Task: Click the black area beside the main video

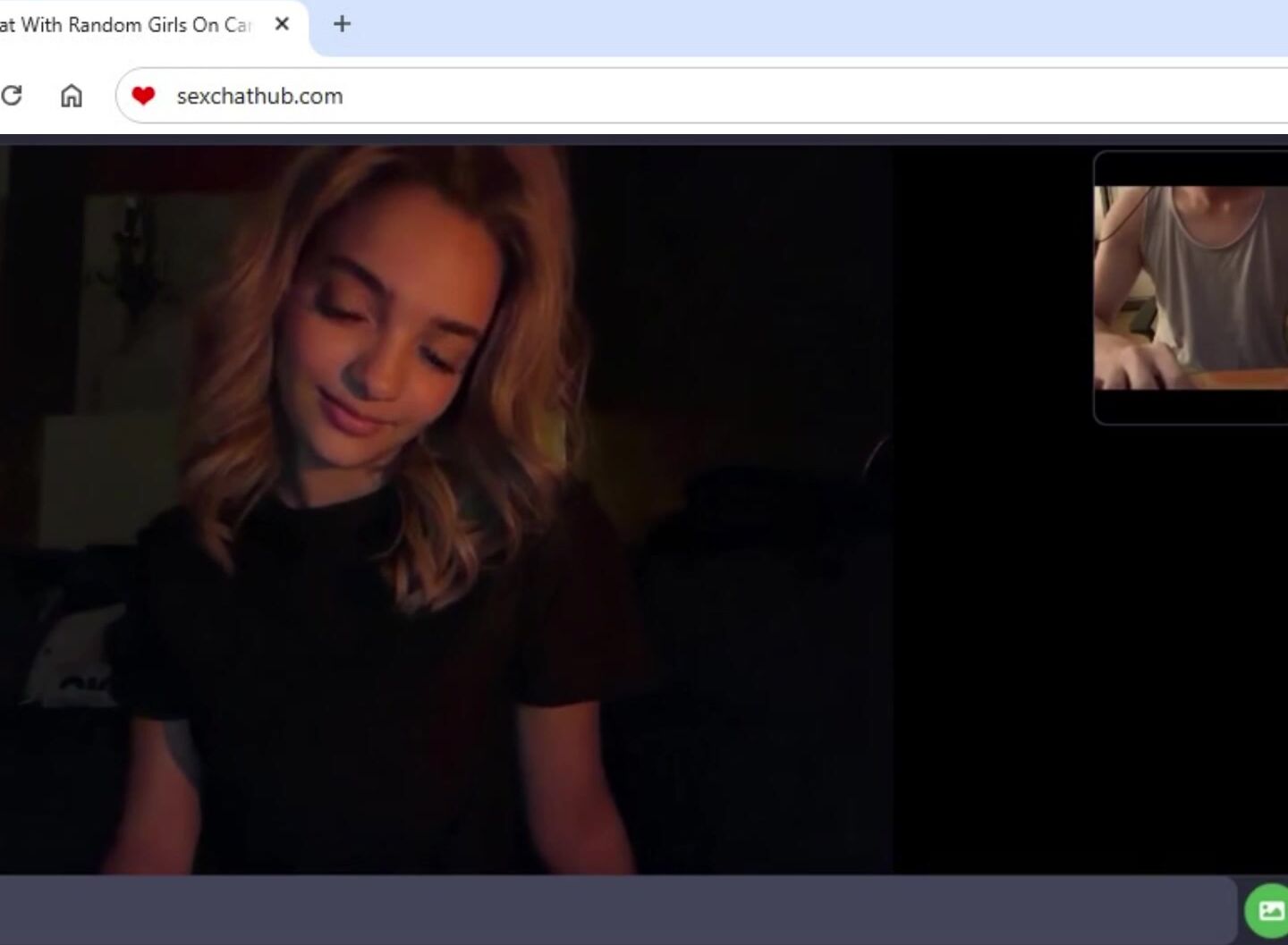Action: (993, 626)
